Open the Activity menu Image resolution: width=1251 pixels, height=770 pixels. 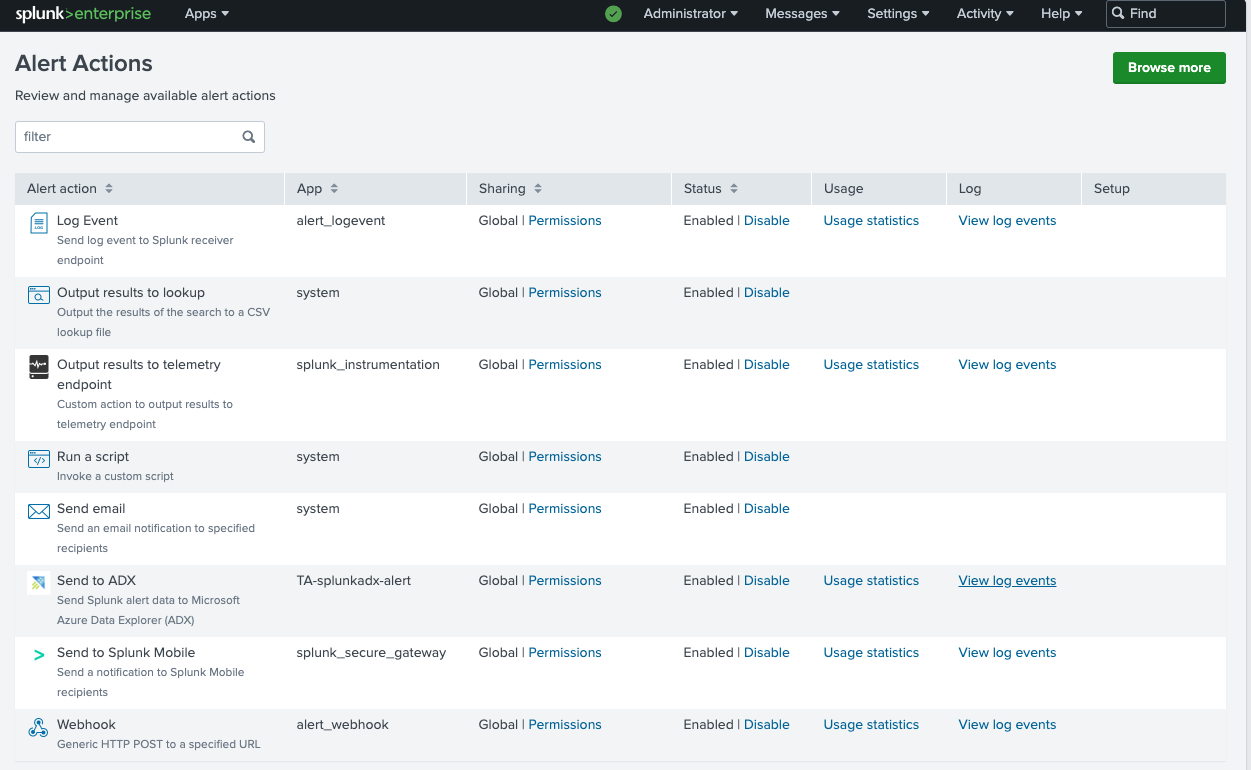point(985,14)
